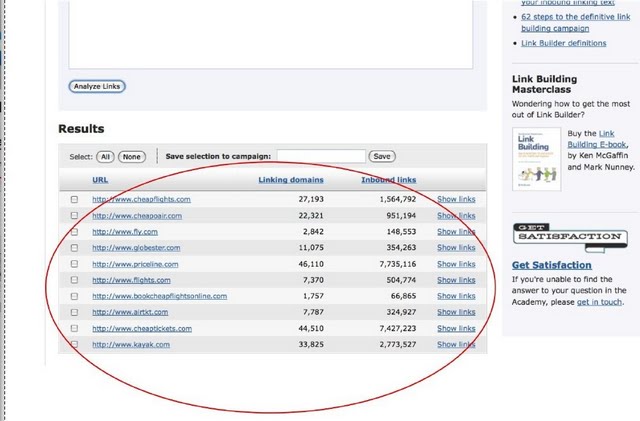Check the fly.com row checkbox
Image resolution: width=640 pixels, height=421 pixels.
click(74, 232)
